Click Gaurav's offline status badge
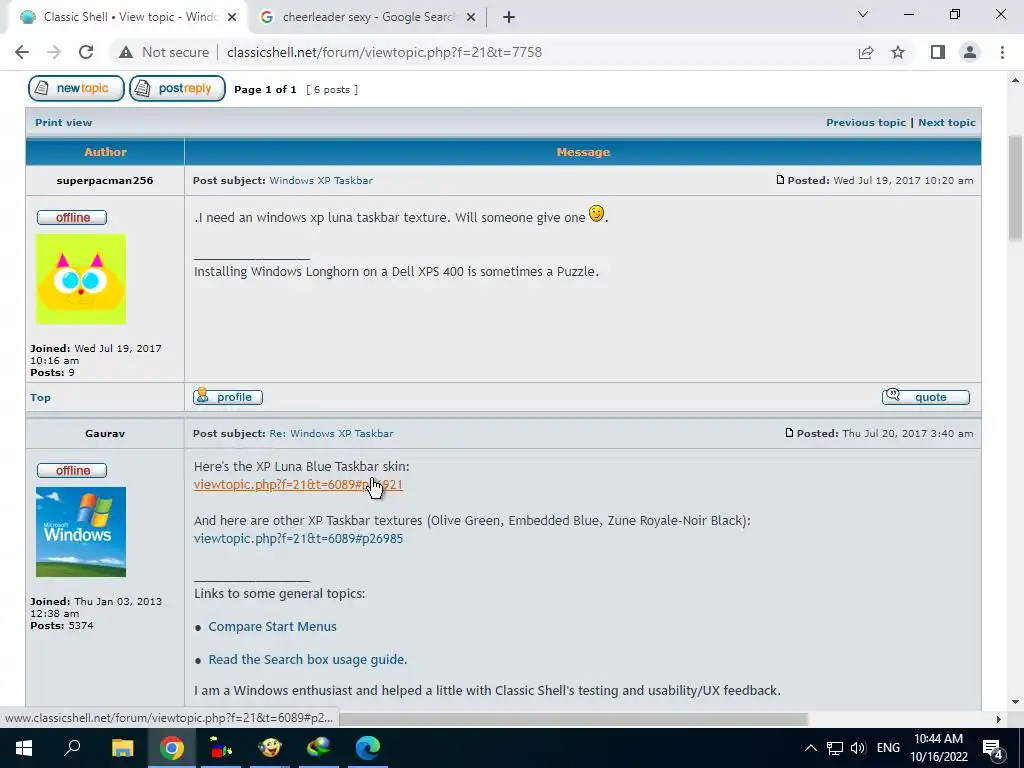 click(72, 470)
